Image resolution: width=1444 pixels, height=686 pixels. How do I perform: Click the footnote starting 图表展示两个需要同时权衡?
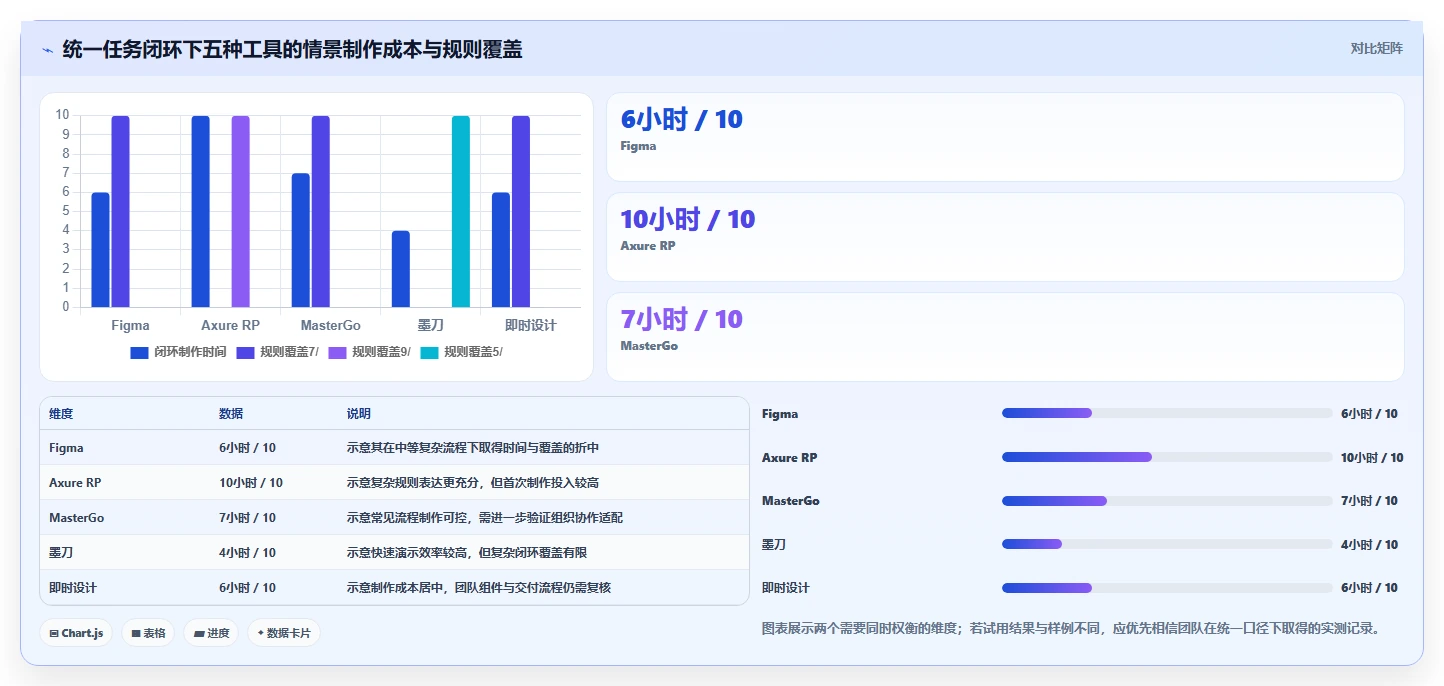(1071, 628)
